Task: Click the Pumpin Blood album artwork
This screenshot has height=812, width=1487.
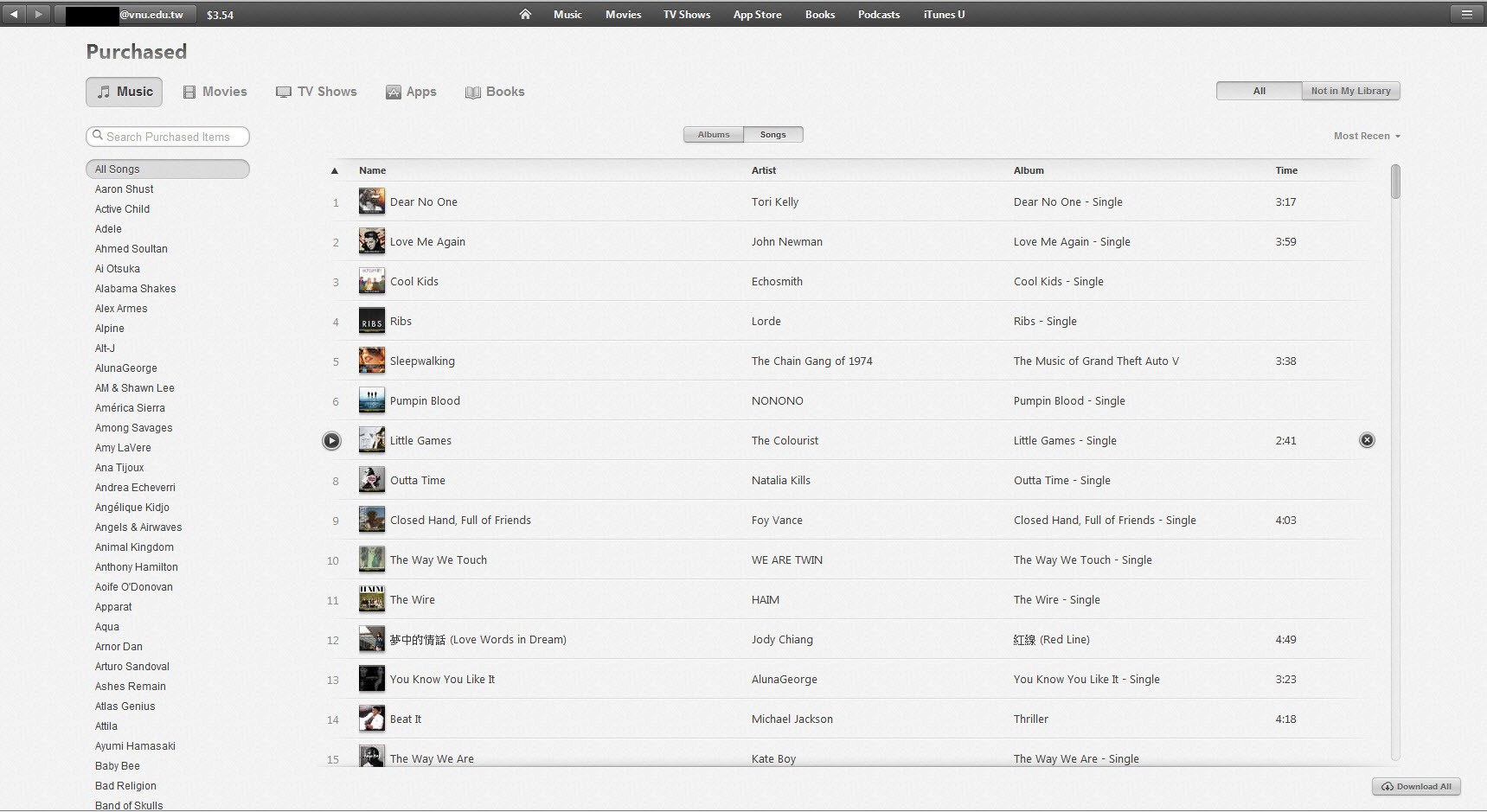Action: click(x=372, y=400)
